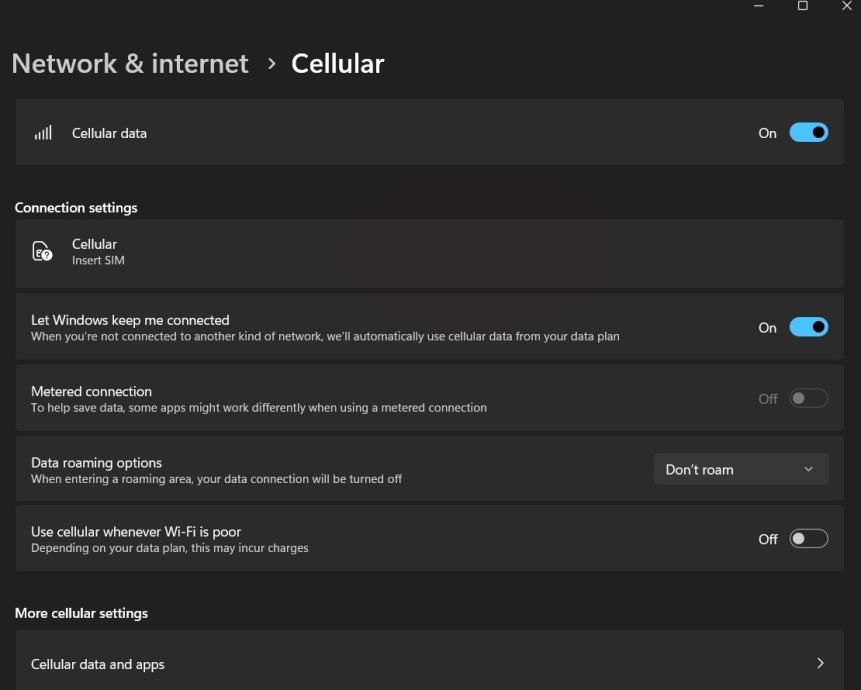Go back to Network & internet

pyautogui.click(x=130, y=64)
